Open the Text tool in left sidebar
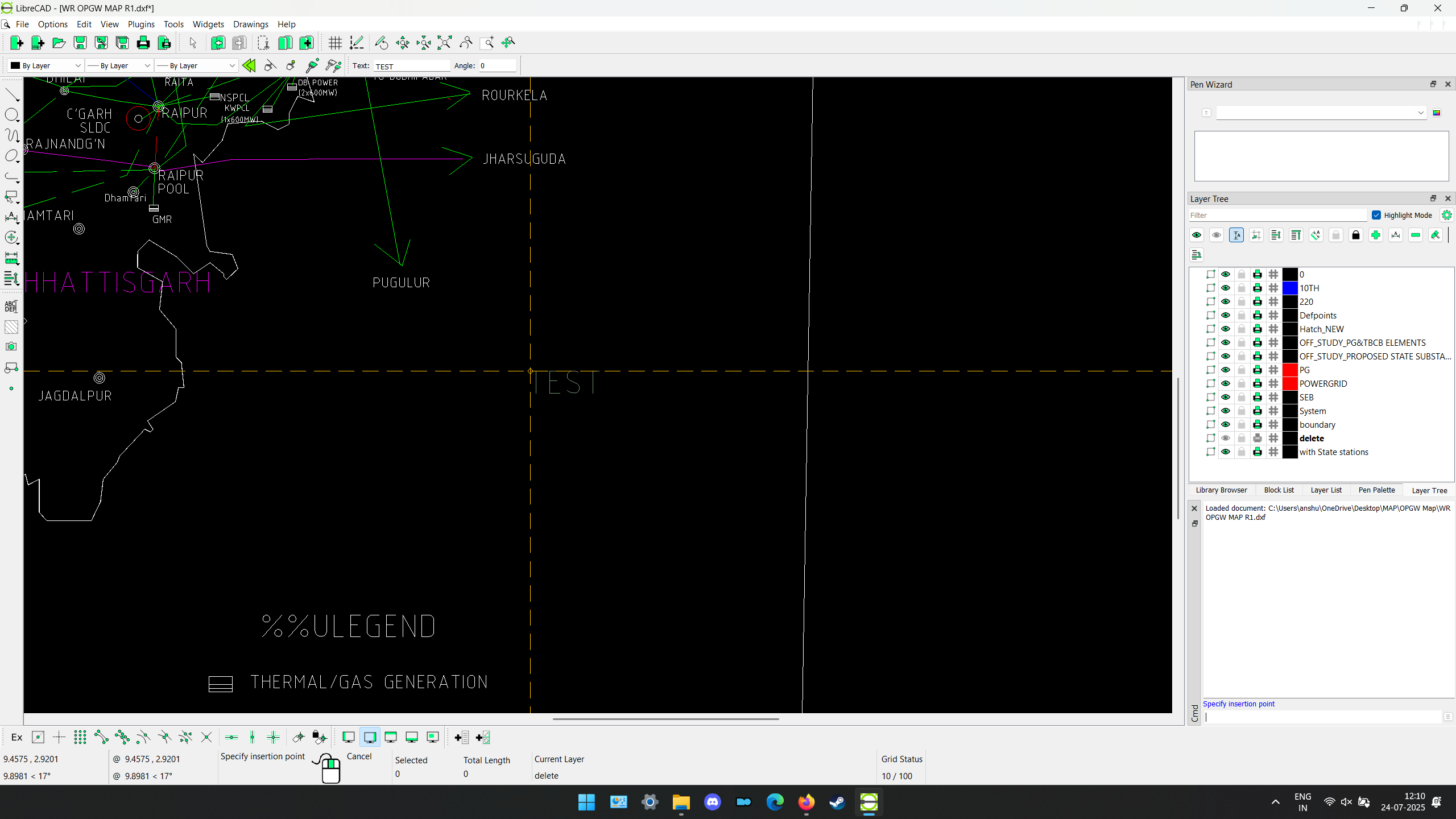 coord(11,306)
